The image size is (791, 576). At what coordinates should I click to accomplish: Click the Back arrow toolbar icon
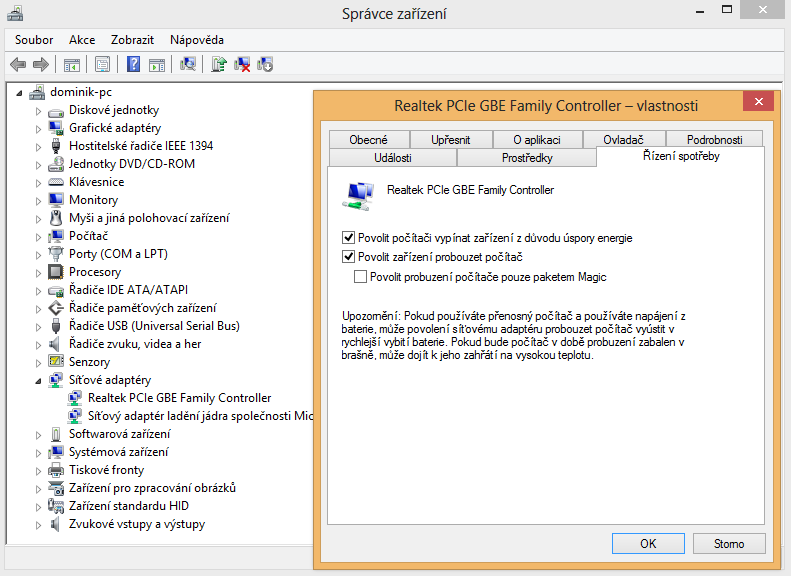18,65
